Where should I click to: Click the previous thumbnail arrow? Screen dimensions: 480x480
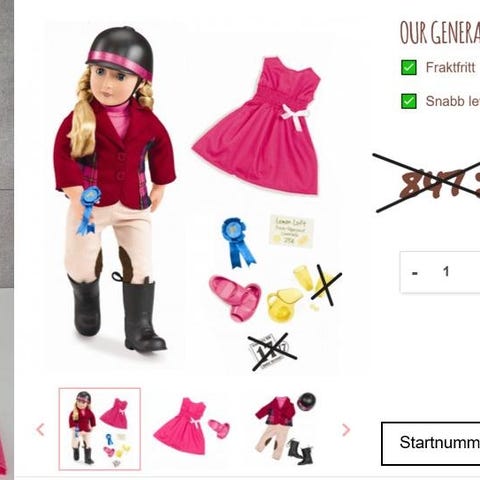tap(40, 430)
